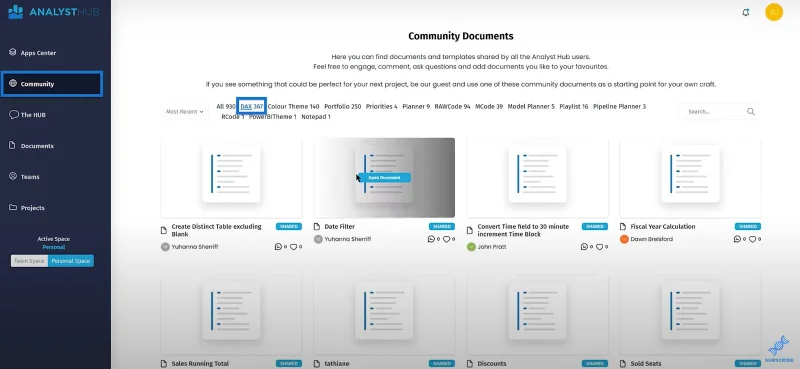Screen dimensions: 800x369
Task: Open Sales Running Total thumbnail
Action: 231,315
